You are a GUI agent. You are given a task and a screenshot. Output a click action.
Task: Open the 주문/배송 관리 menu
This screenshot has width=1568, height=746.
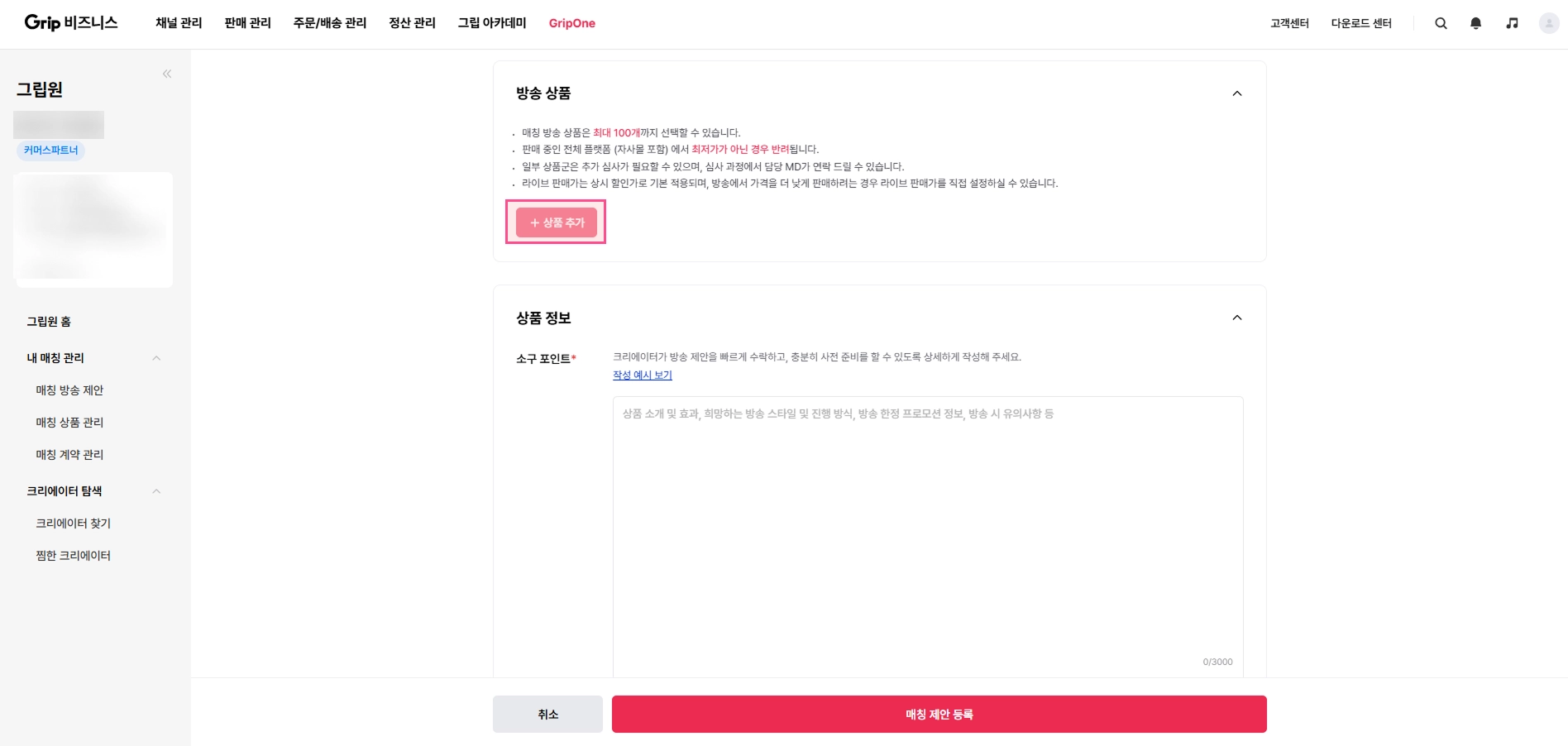tap(329, 23)
